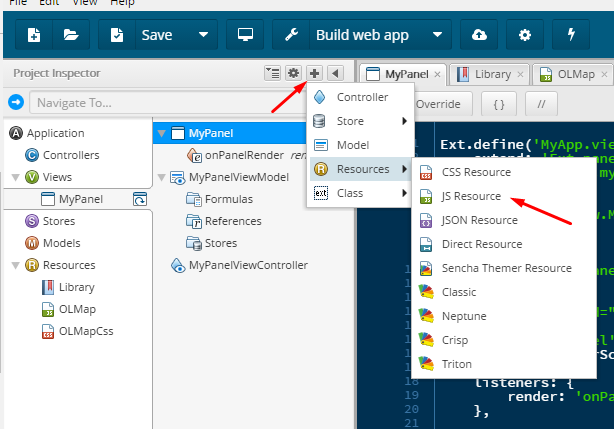Click the lightning bolt toolbar icon
Viewport: 614px width, 429px height.
coord(571,35)
